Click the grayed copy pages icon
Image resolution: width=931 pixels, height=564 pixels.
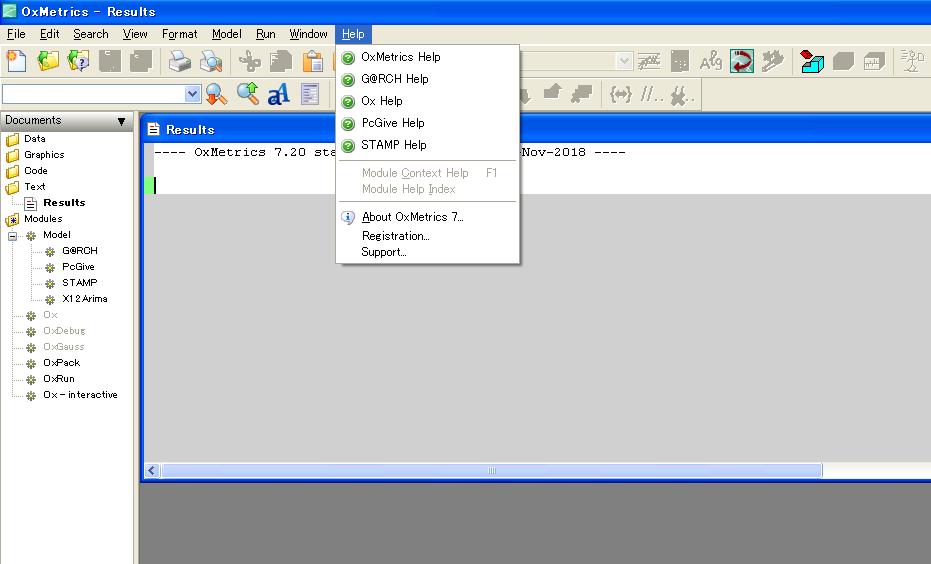tap(281, 61)
